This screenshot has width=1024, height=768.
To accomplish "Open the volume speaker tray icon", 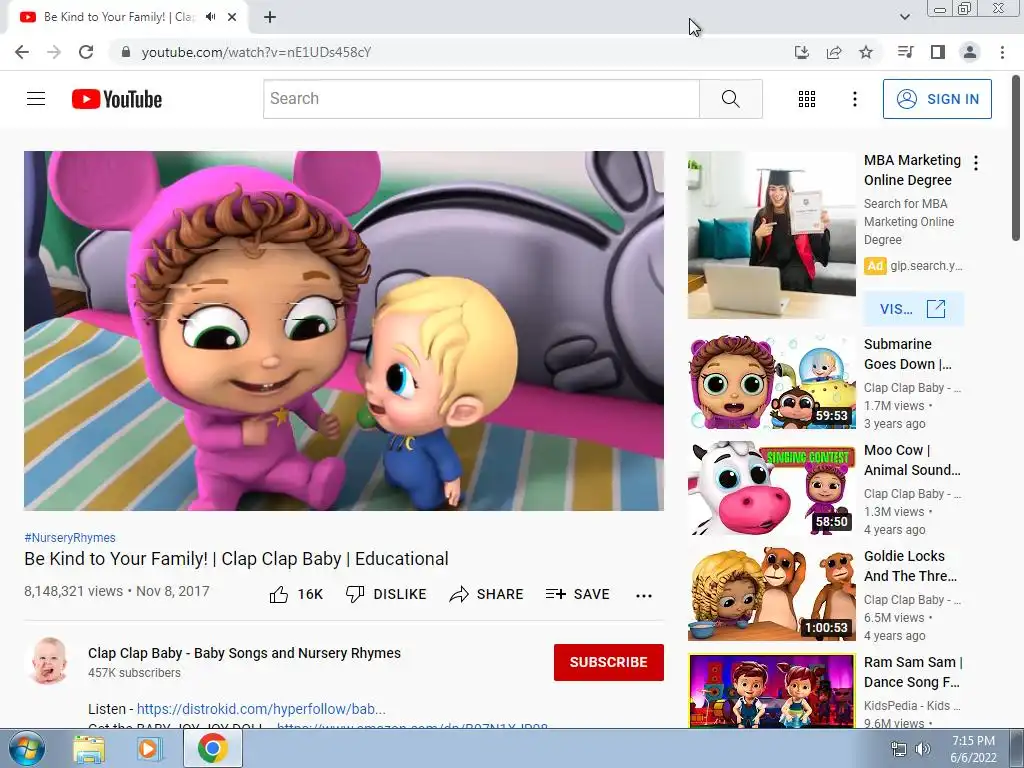I will click(x=923, y=749).
